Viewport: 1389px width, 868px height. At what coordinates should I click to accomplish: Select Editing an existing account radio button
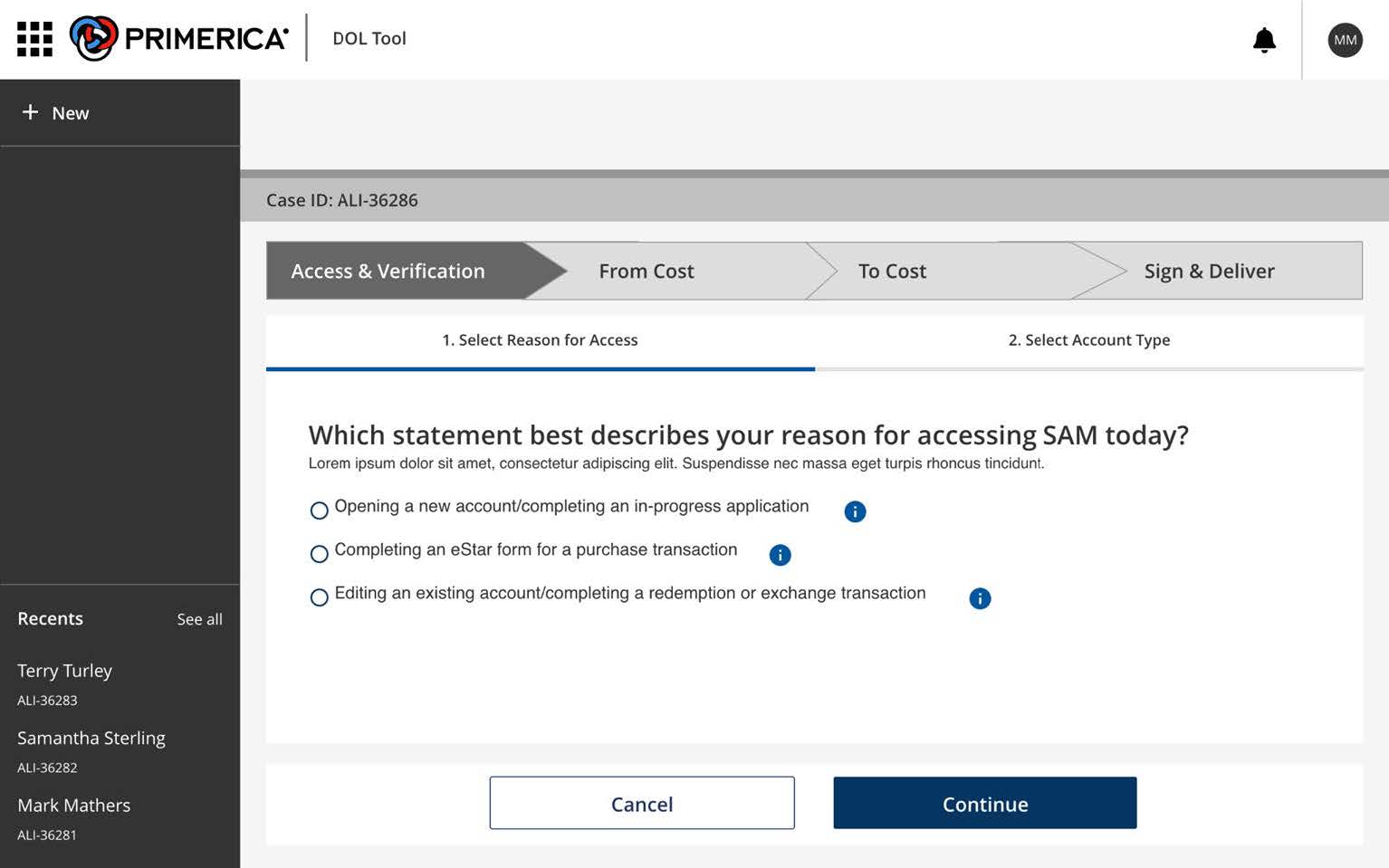tap(319, 597)
